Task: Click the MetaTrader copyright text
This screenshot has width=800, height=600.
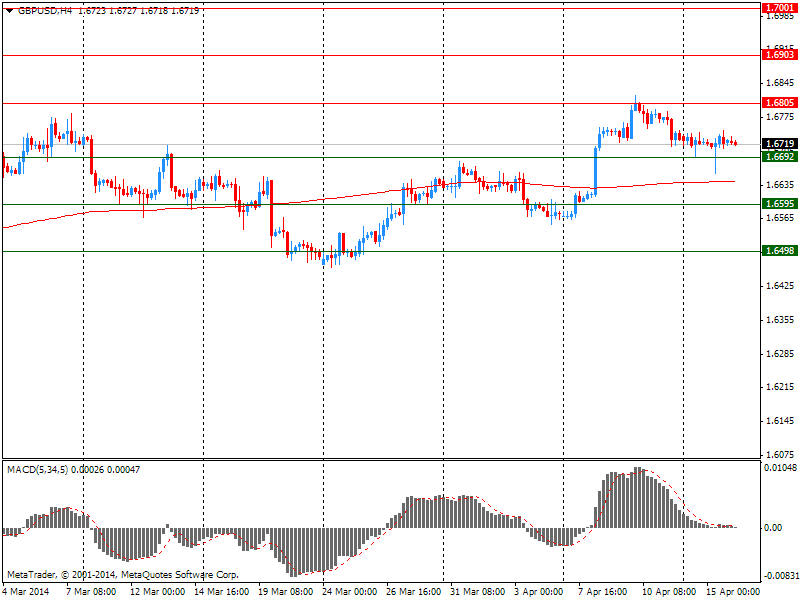Action: click(x=123, y=575)
